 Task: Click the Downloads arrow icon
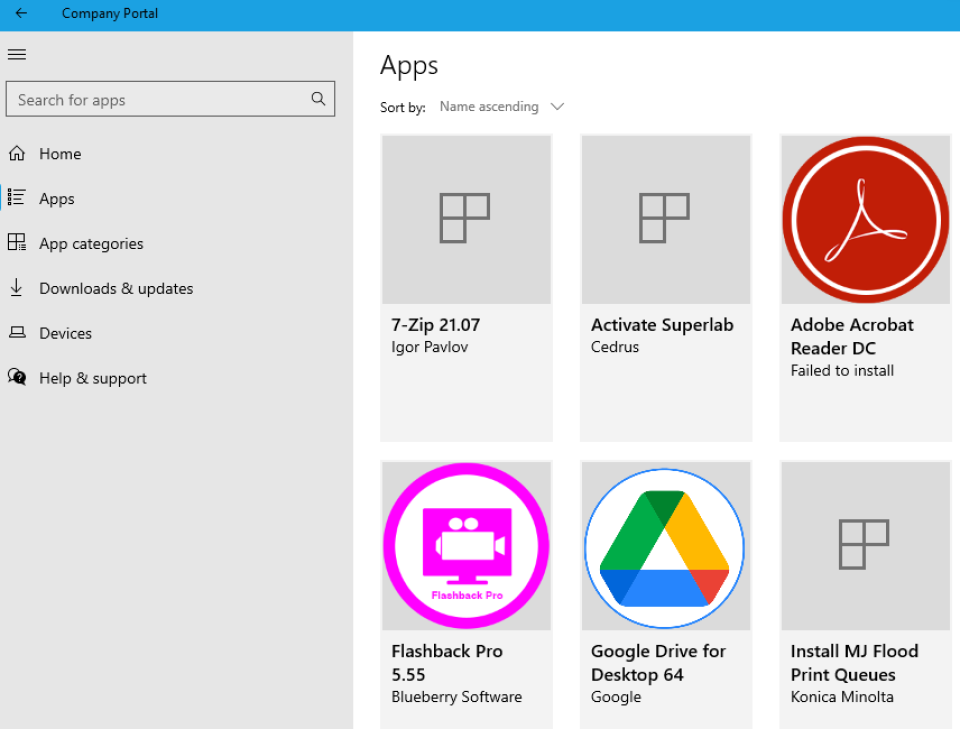pos(17,287)
